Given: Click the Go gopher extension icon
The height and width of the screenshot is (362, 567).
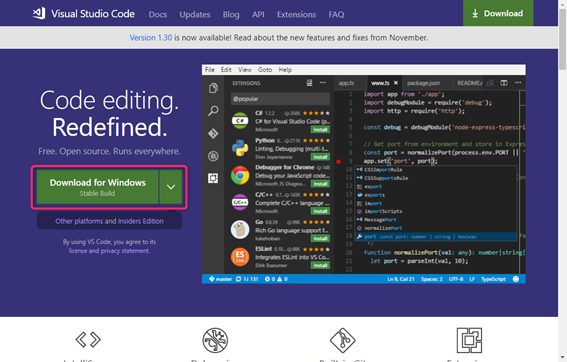Looking at the screenshot, I should [240, 230].
